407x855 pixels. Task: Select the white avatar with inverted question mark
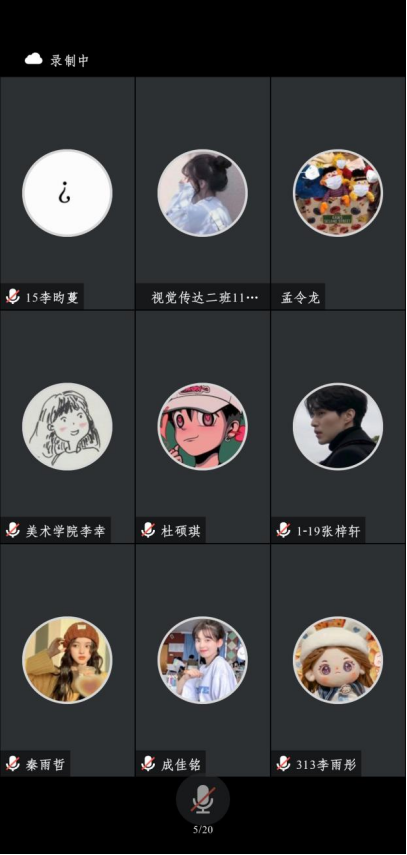click(67, 193)
